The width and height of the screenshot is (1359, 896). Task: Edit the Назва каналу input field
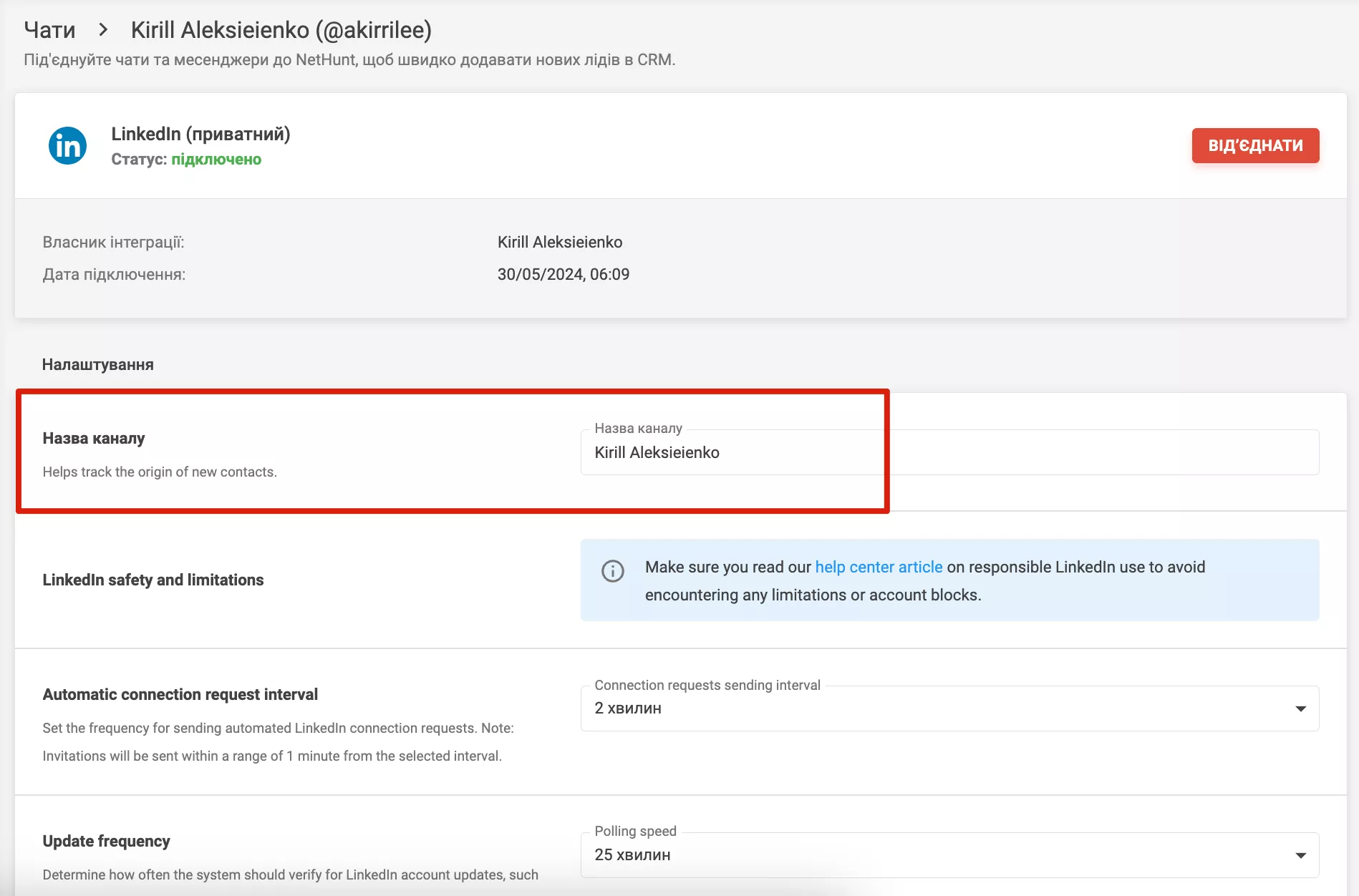point(949,452)
